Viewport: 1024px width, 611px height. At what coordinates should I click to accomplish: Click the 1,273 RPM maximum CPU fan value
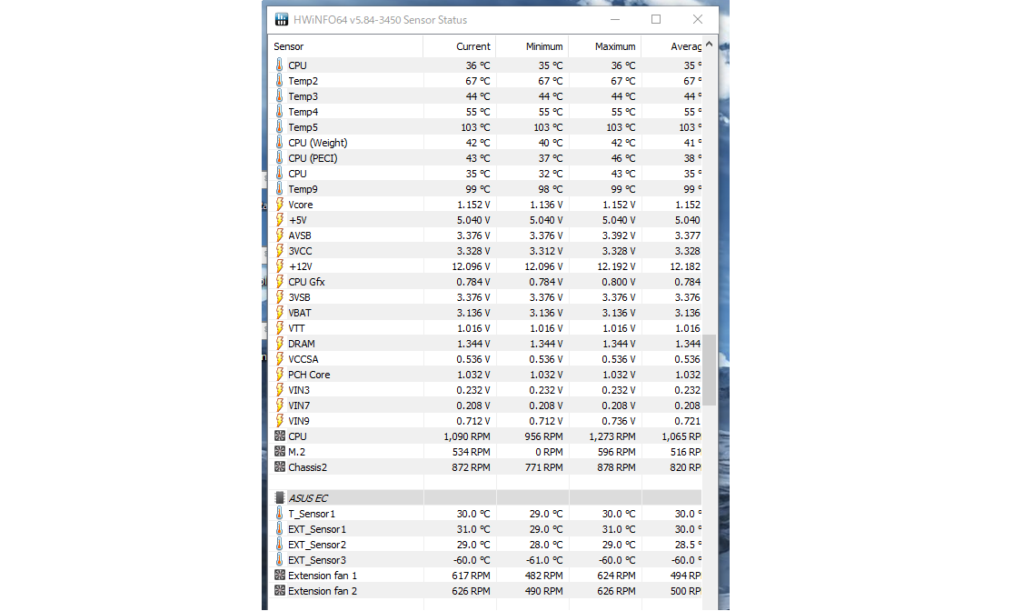(612, 436)
